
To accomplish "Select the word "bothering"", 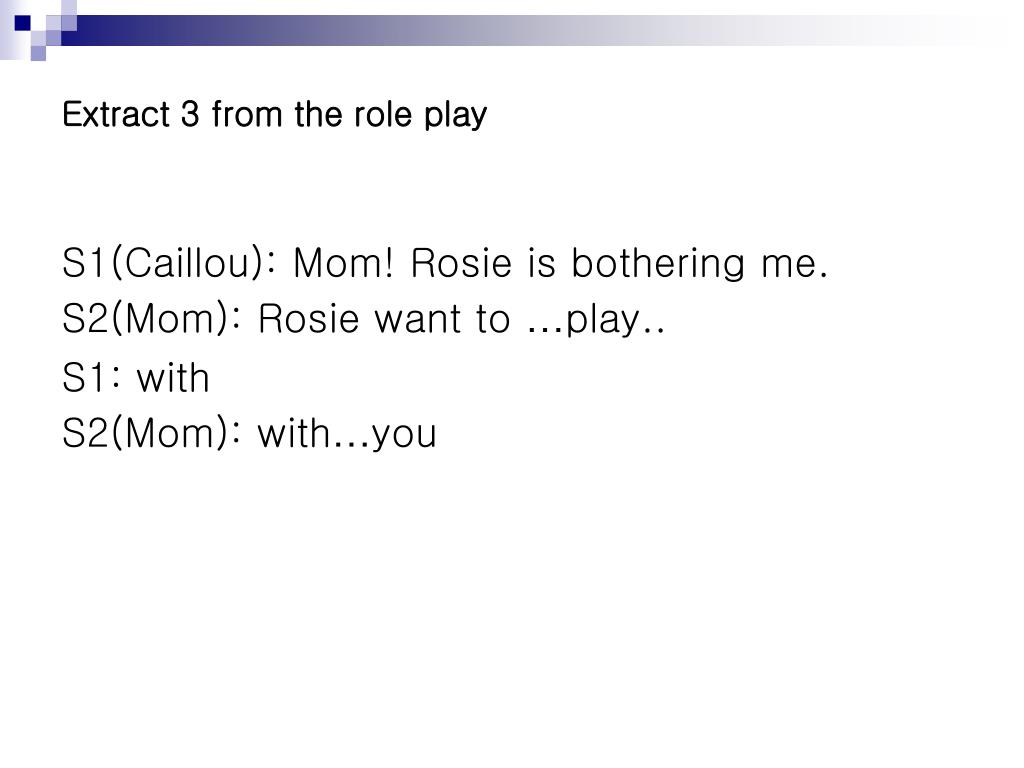I will click(x=658, y=264).
